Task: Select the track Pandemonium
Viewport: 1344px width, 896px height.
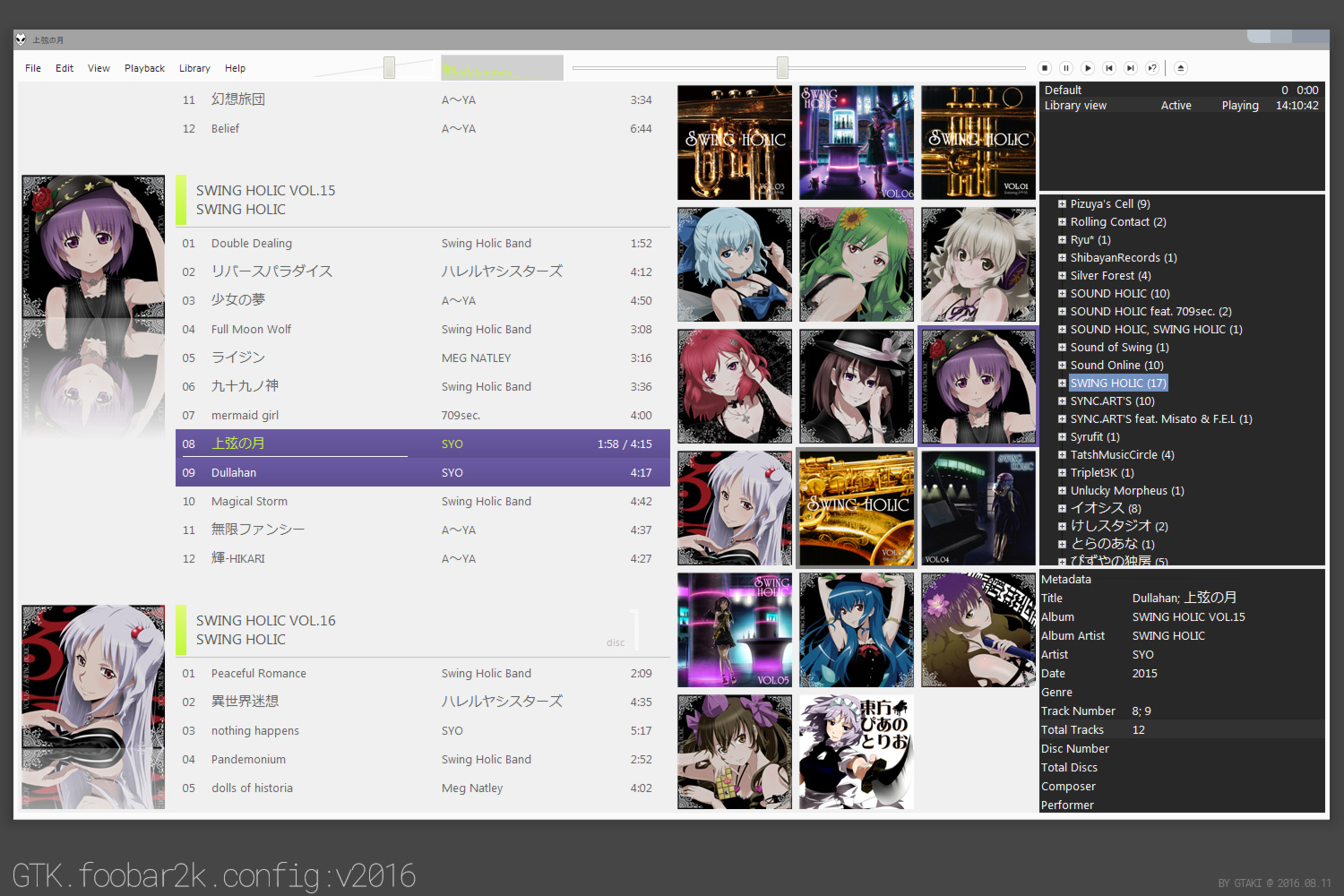Action: click(x=423, y=760)
